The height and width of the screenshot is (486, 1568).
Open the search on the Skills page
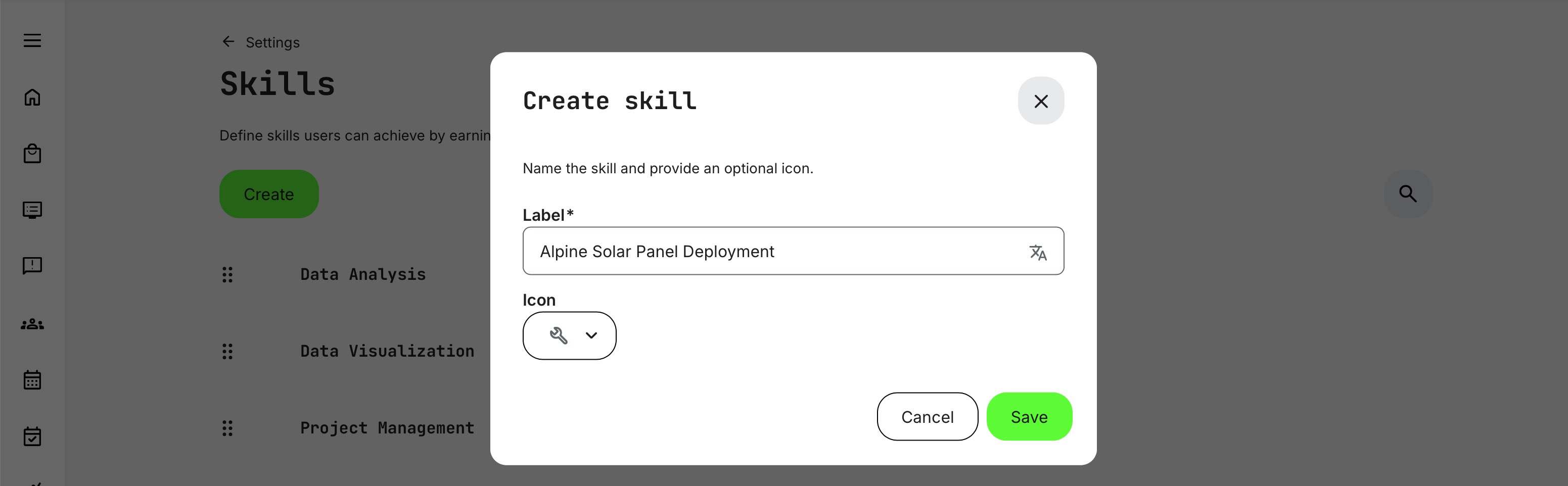(x=1408, y=193)
